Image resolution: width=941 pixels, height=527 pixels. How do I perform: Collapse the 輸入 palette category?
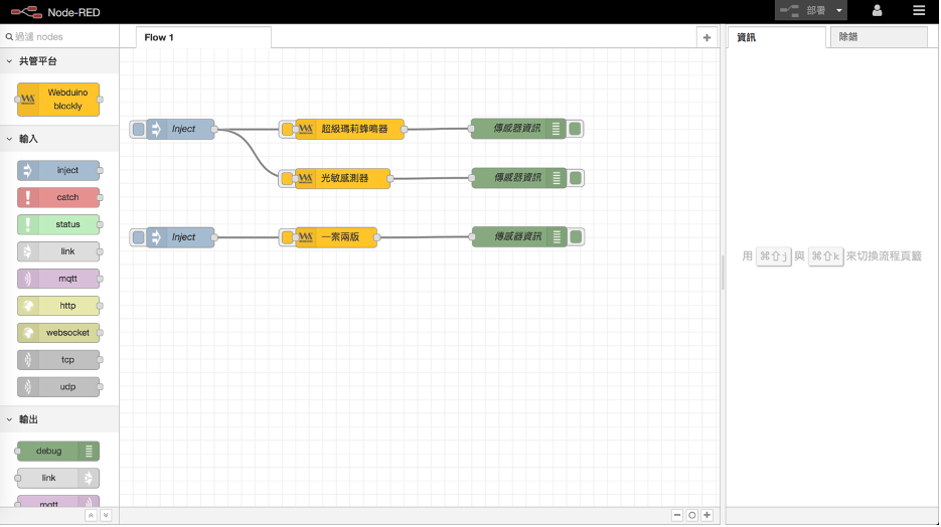tap(59, 139)
